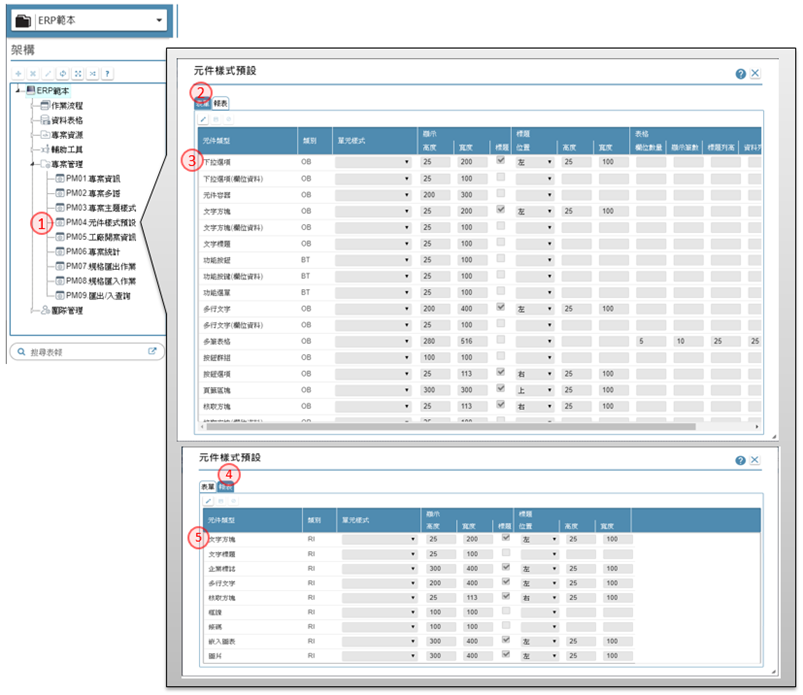Collapse the ERP範本 root tree node arrow
The image size is (803, 695).
point(18,91)
